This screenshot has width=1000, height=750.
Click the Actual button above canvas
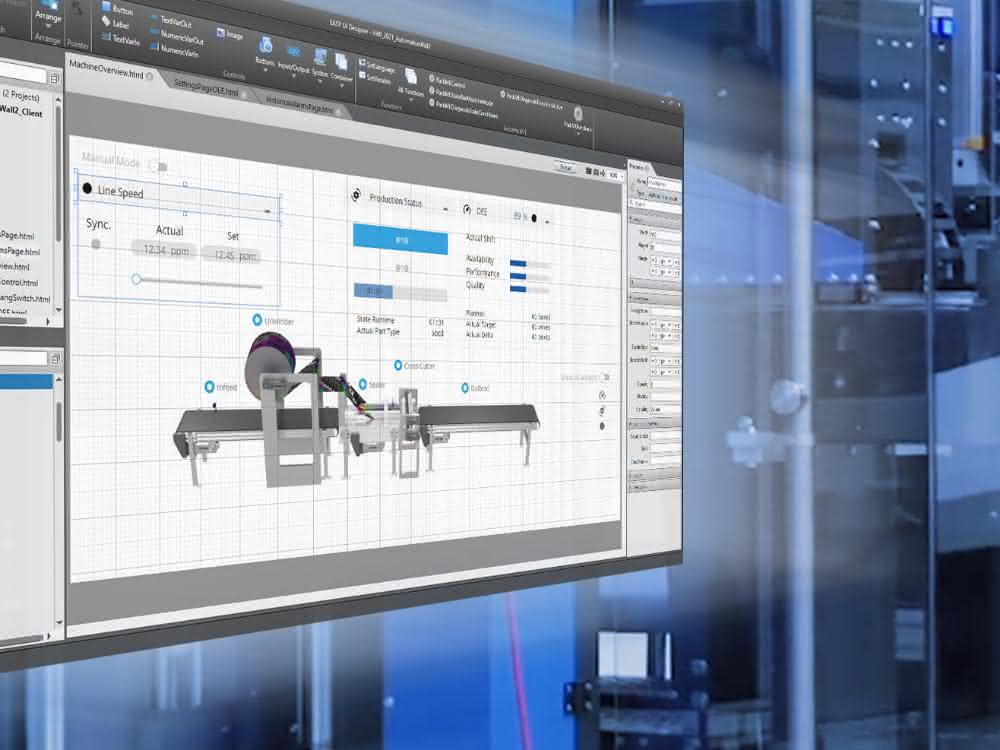click(566, 168)
